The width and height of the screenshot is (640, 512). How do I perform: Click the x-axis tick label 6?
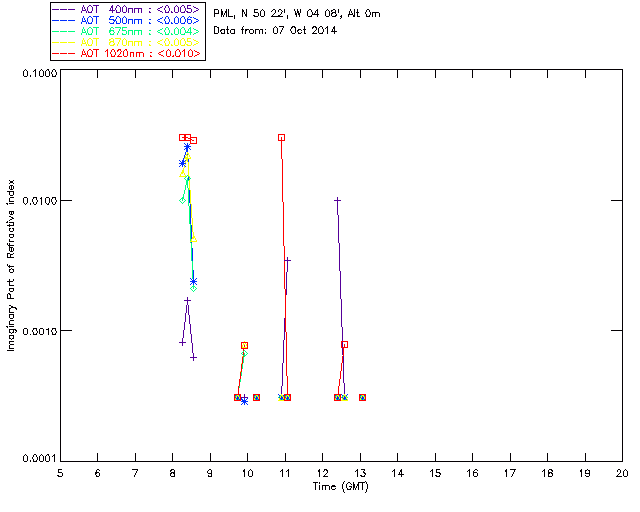click(98, 473)
